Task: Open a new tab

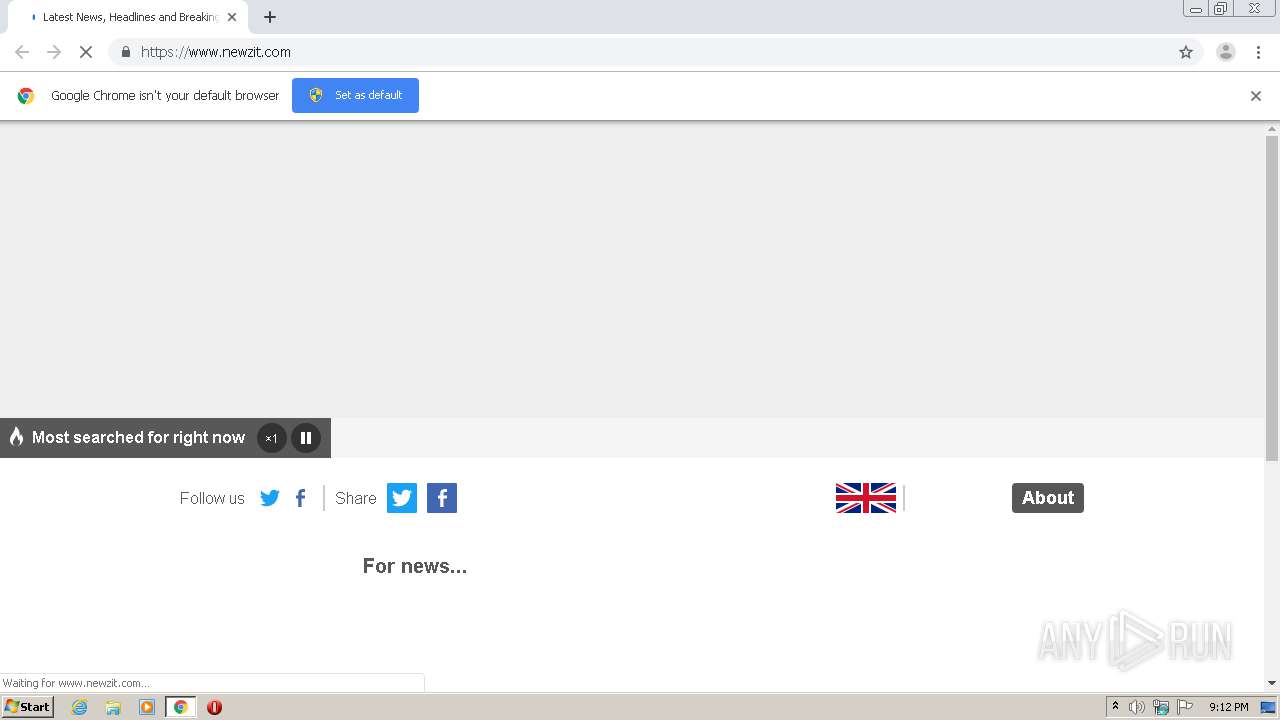Action: pos(270,17)
